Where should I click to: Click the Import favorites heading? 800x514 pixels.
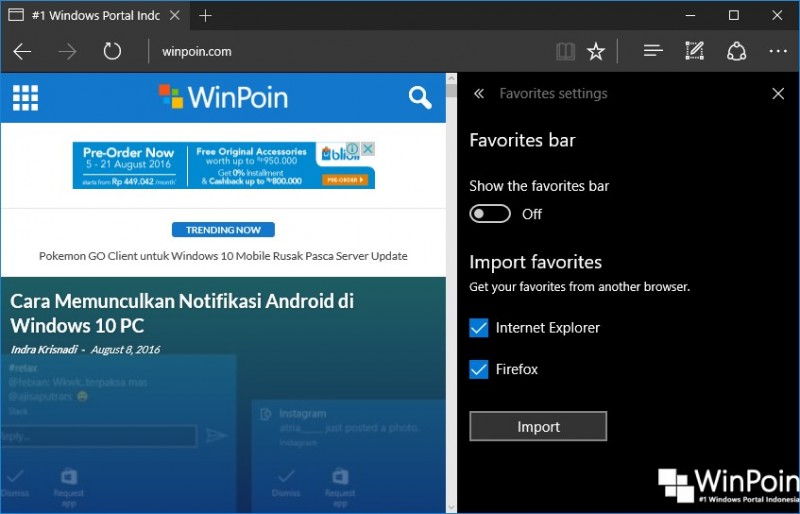pos(536,262)
